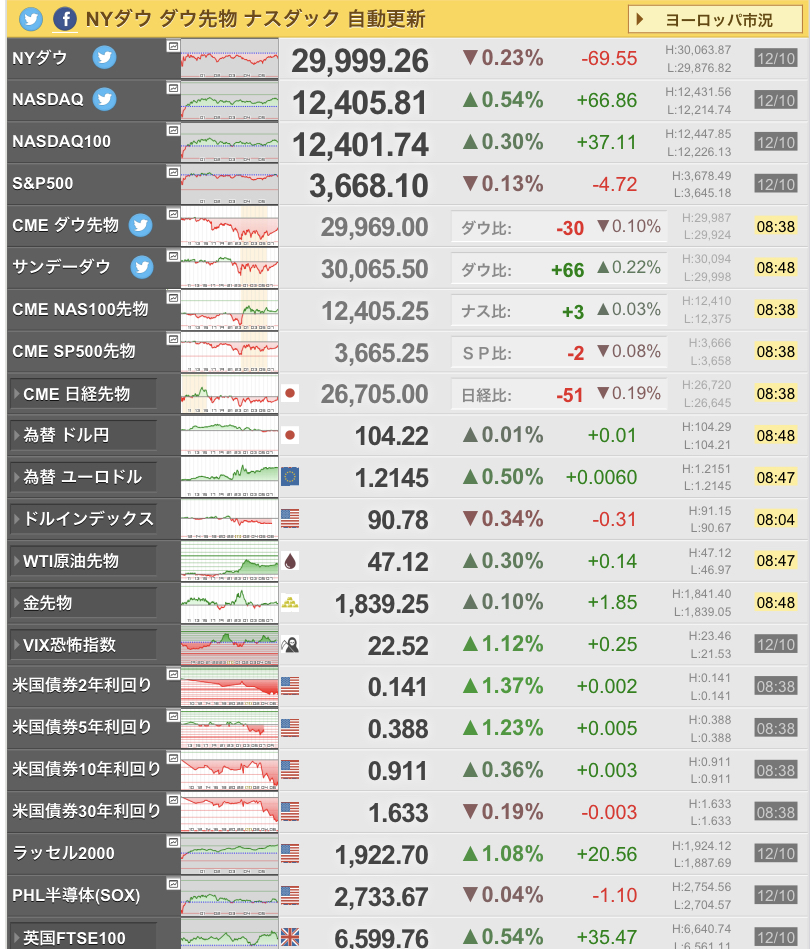The height and width of the screenshot is (949, 810).
Task: Tweet the NYダウ quote
Action: 105,57
